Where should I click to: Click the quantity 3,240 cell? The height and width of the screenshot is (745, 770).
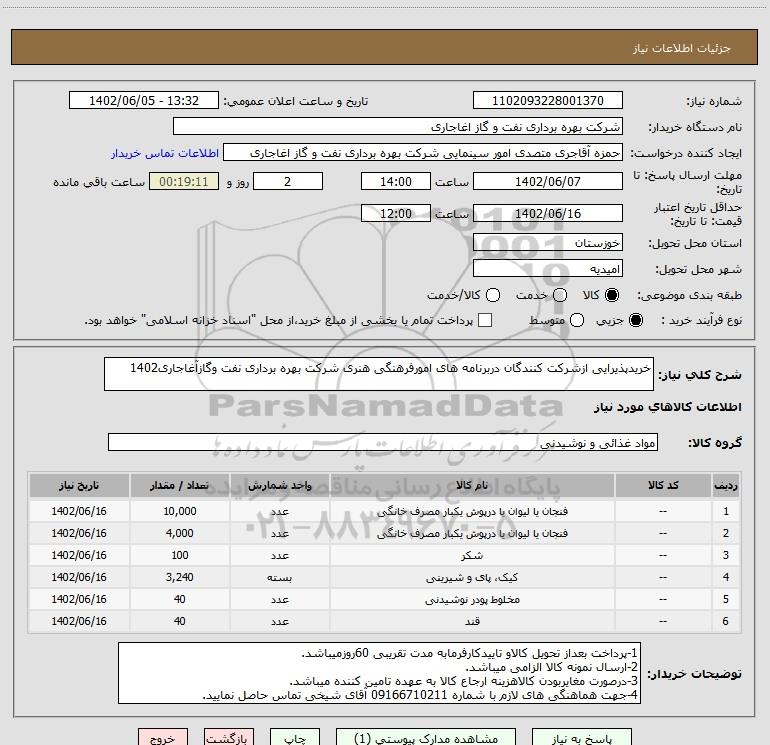pos(180,578)
